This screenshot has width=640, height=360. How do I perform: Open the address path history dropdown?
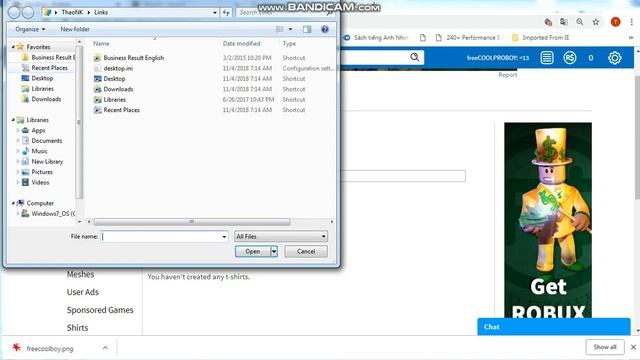click(x=215, y=13)
